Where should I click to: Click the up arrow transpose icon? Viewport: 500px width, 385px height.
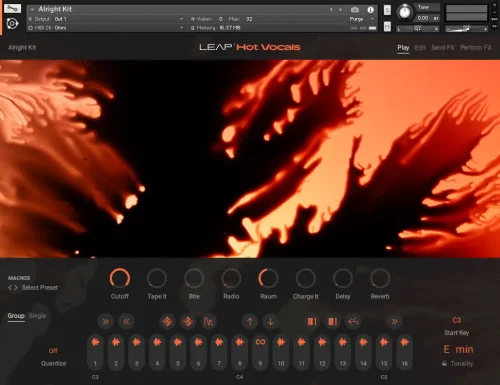coord(250,321)
